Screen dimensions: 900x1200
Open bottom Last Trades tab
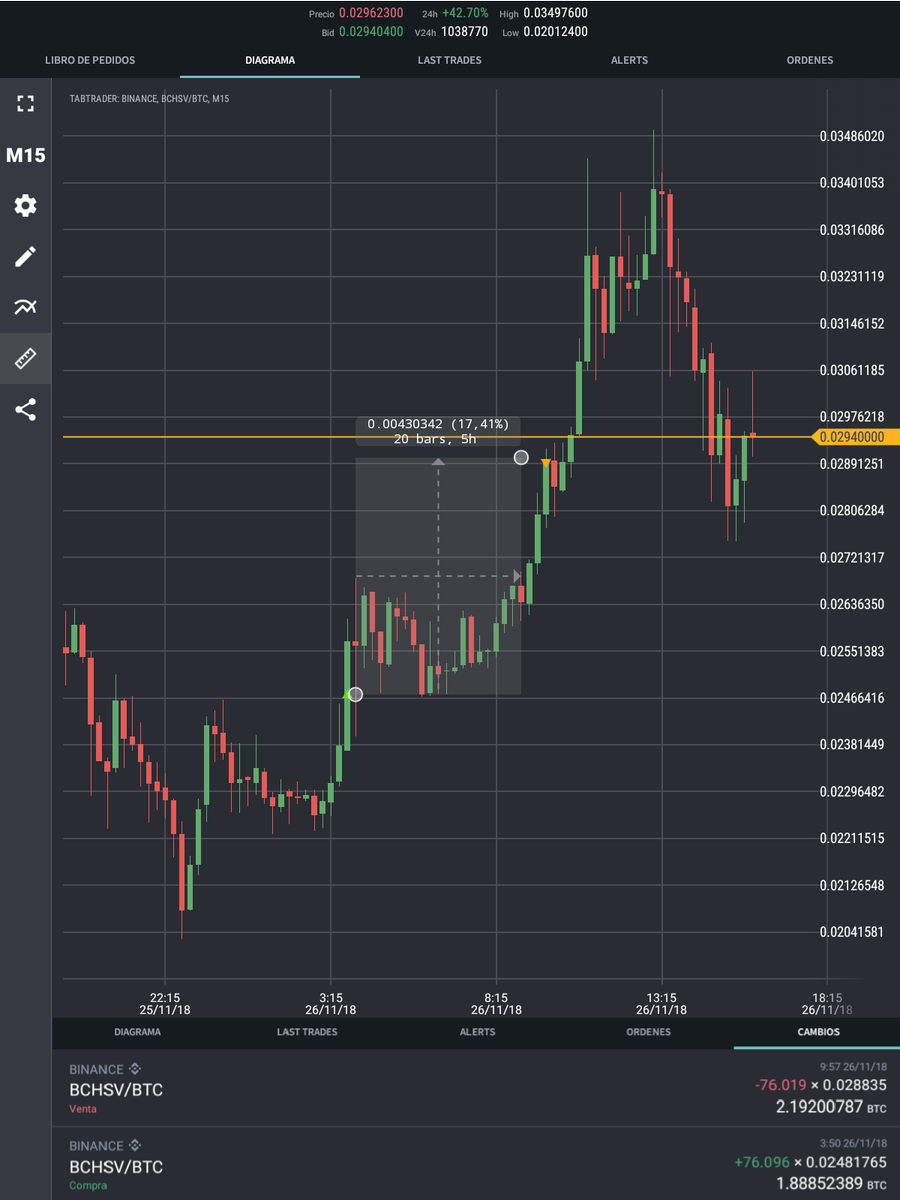[307, 1032]
